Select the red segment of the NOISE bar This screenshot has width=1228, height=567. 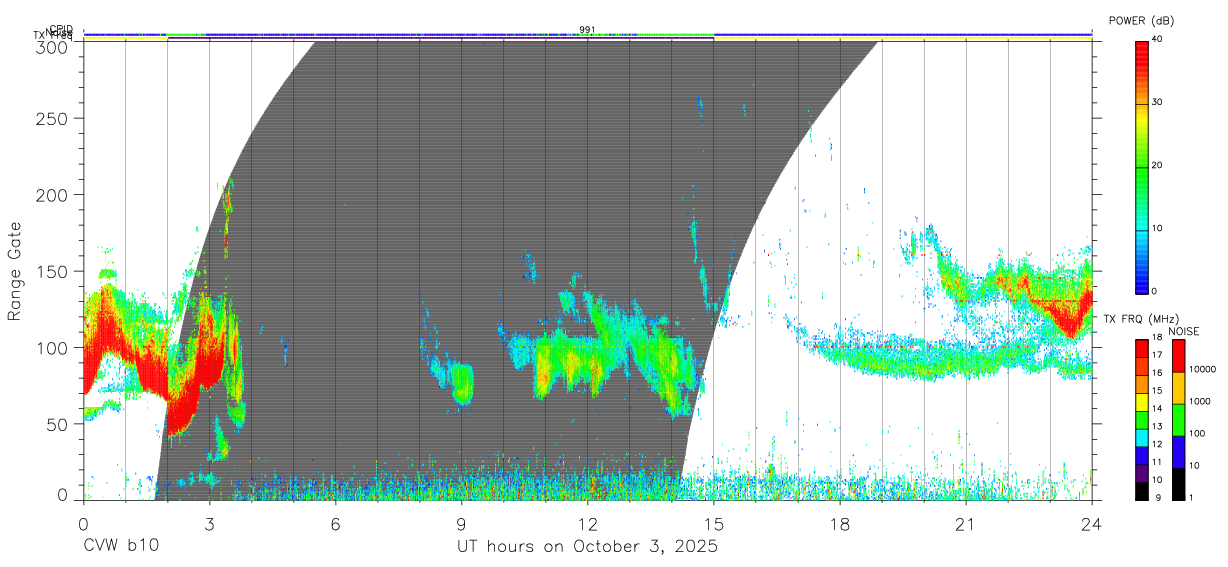(1179, 356)
